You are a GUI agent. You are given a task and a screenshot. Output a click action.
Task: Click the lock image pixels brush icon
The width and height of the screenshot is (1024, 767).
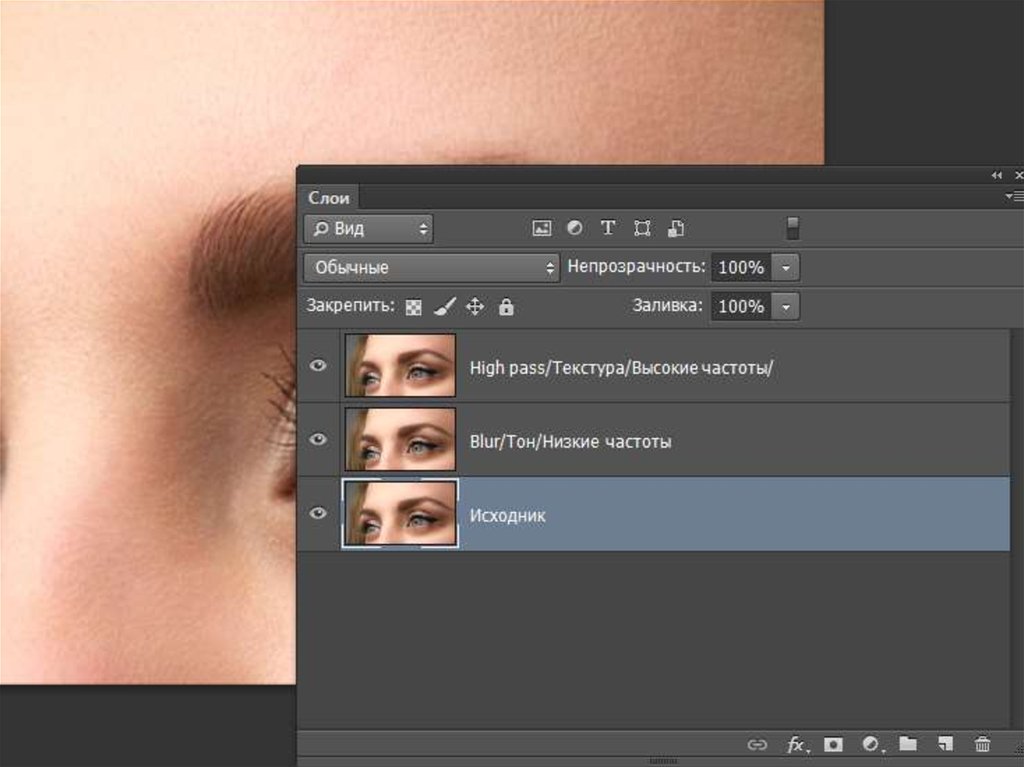445,307
